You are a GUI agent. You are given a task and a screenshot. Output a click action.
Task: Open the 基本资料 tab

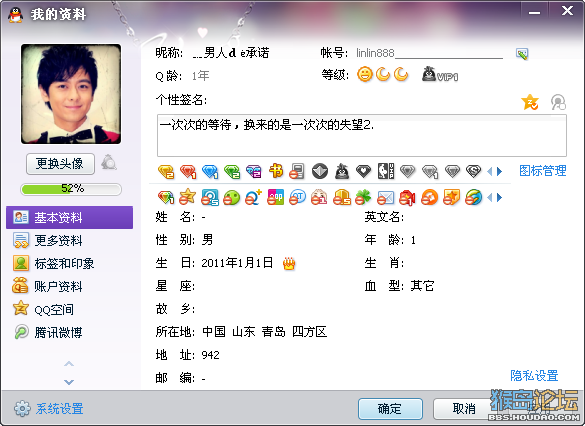click(69, 217)
